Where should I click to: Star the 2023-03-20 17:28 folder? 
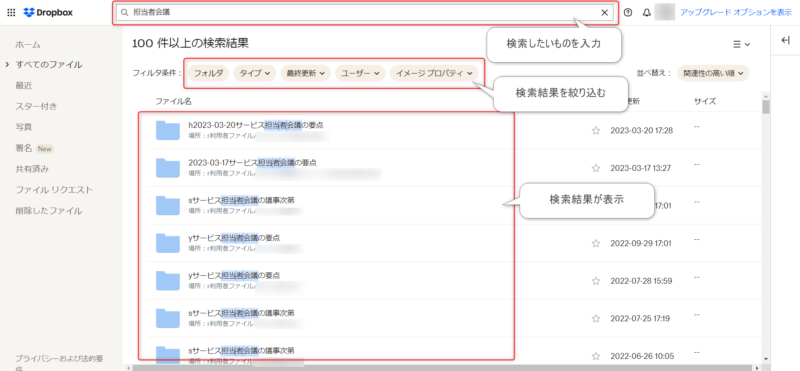(595, 131)
